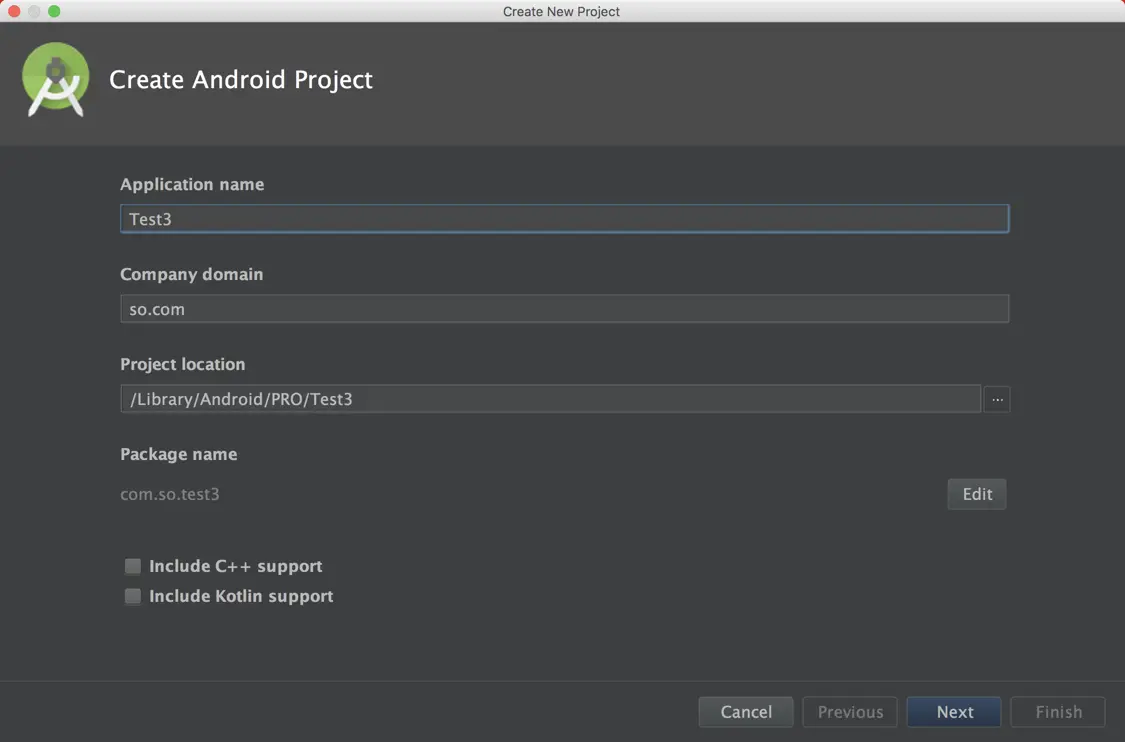Click the Project location label
Image resolution: width=1125 pixels, height=742 pixels.
pyautogui.click(x=182, y=364)
